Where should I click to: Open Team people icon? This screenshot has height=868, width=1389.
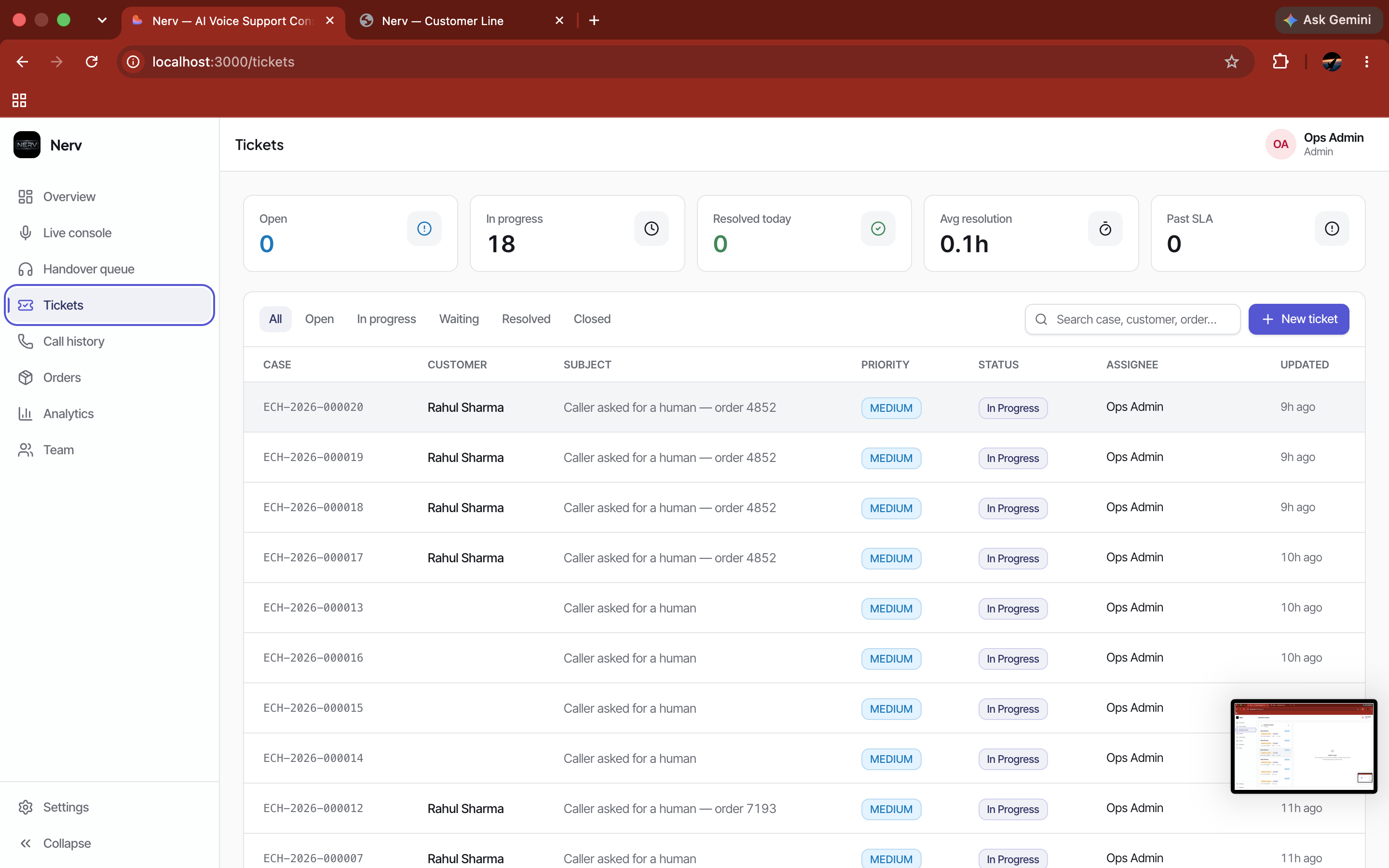(25, 449)
